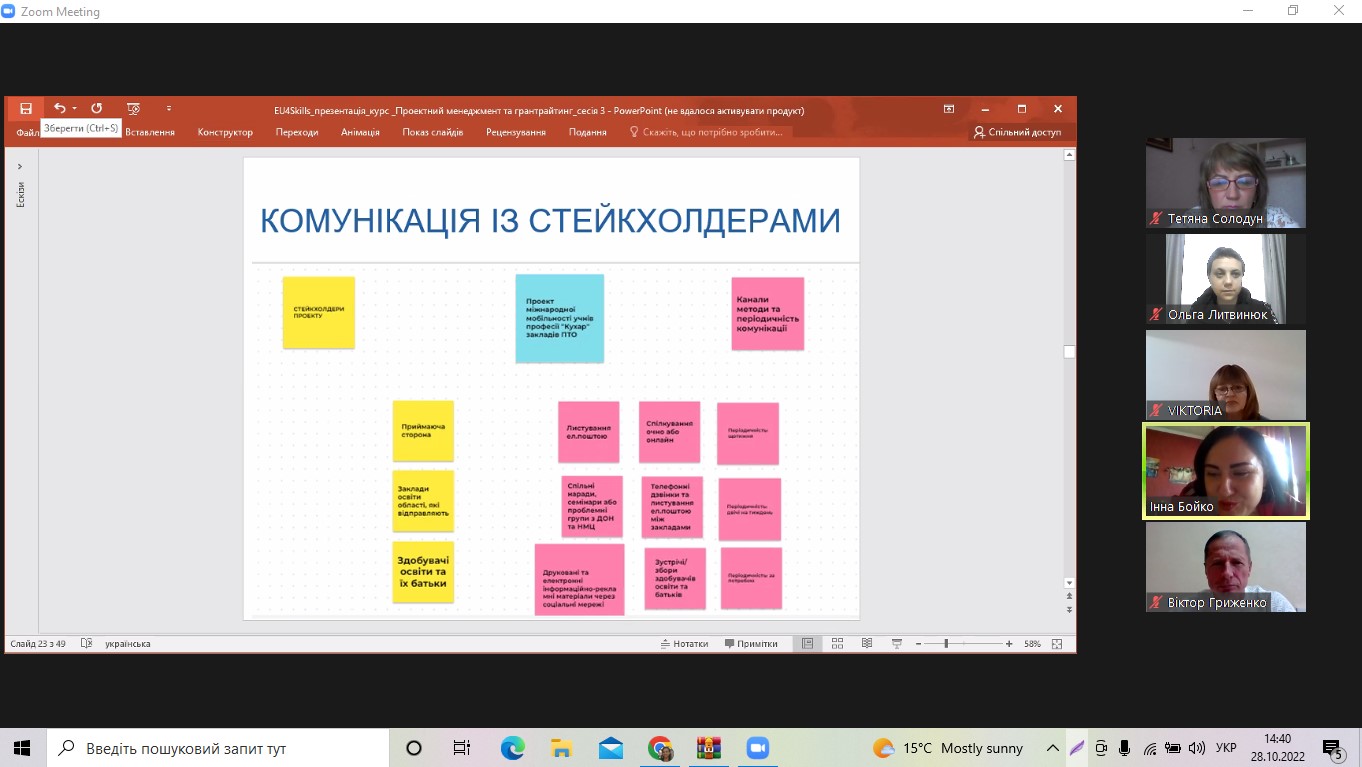Open Zoom app from the taskbar
1362x767 pixels.
coord(757,748)
